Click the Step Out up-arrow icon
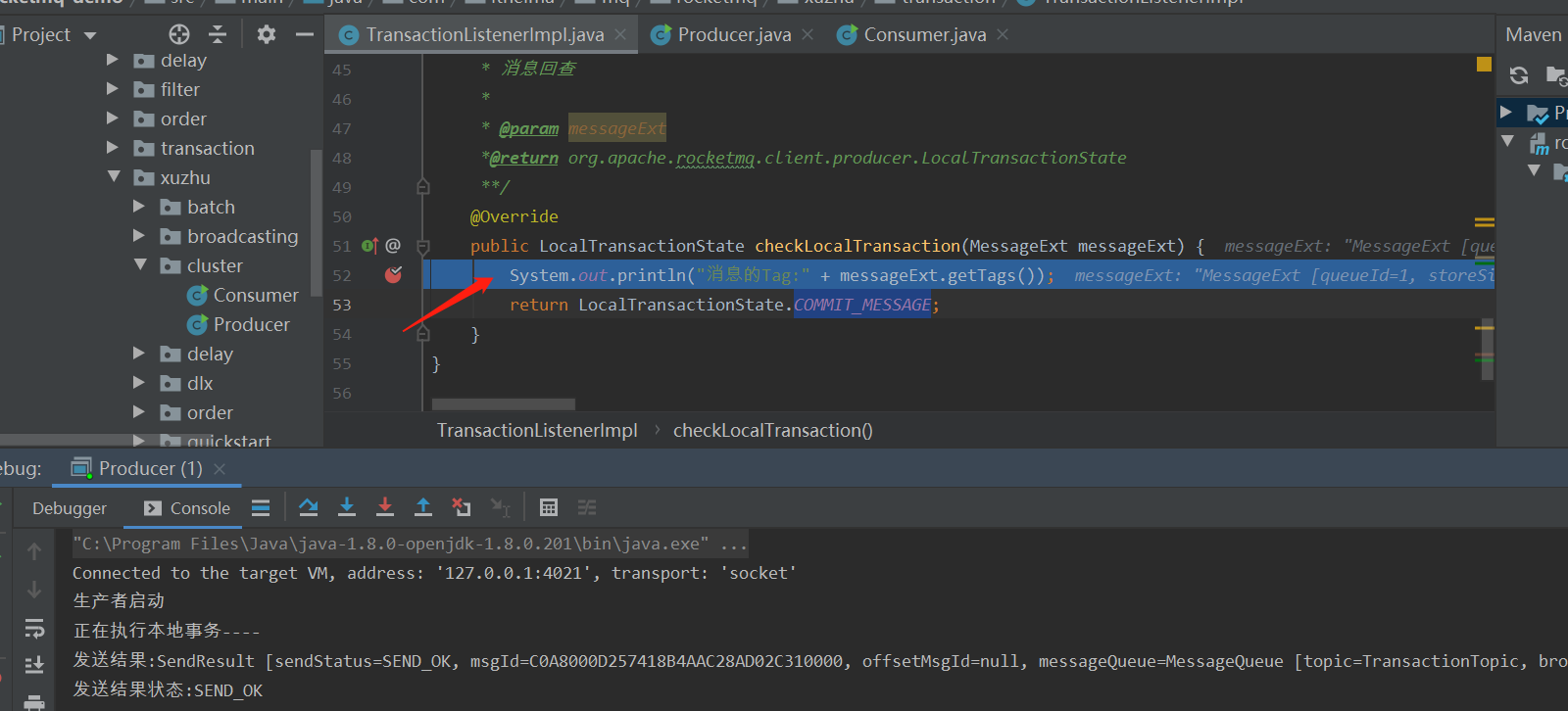 click(x=423, y=507)
